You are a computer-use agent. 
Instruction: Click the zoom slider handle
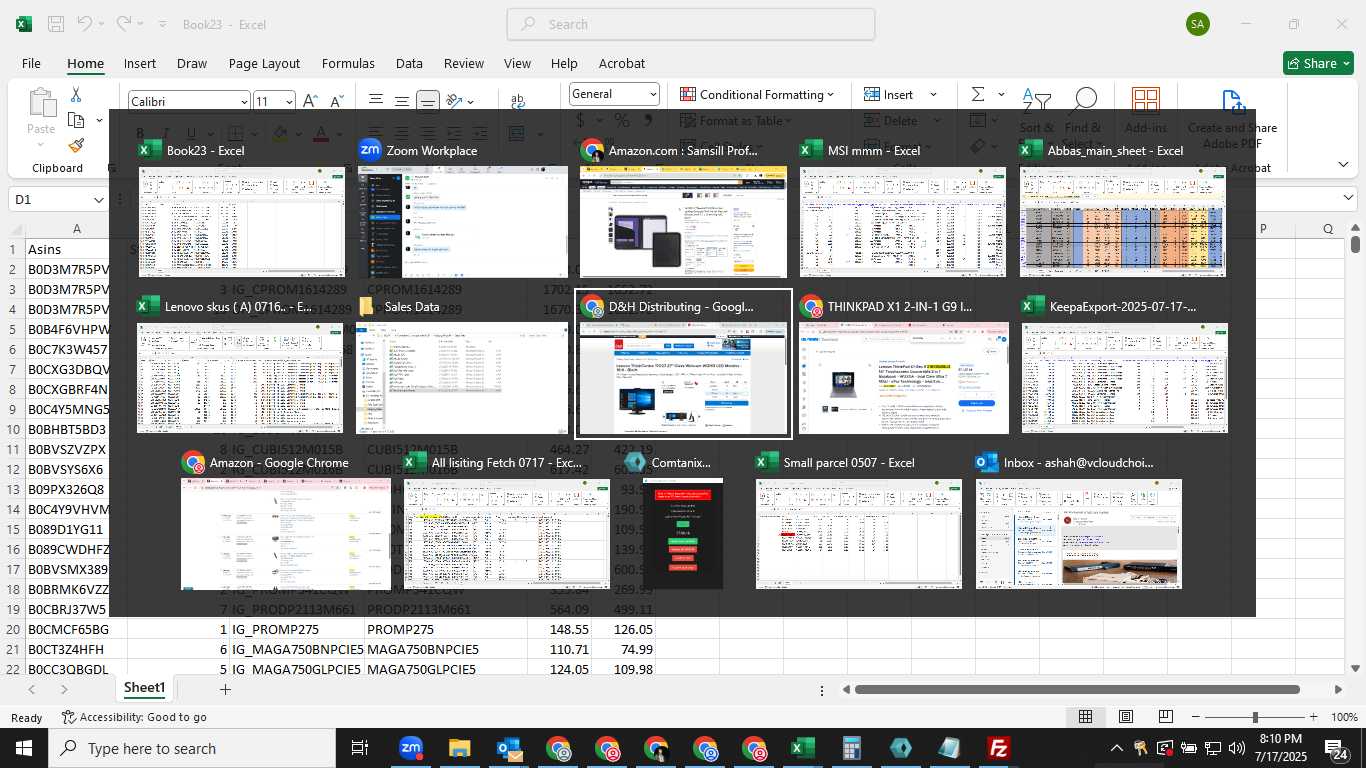(1255, 717)
